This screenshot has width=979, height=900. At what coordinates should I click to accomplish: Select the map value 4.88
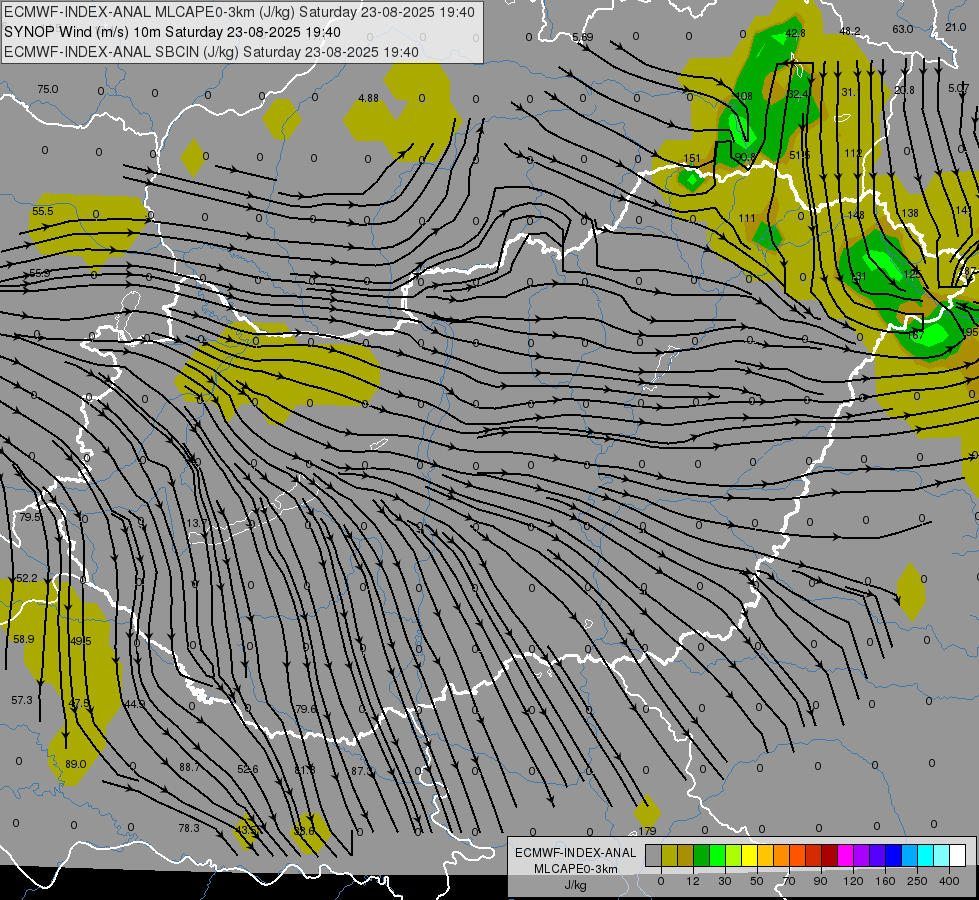click(x=368, y=98)
